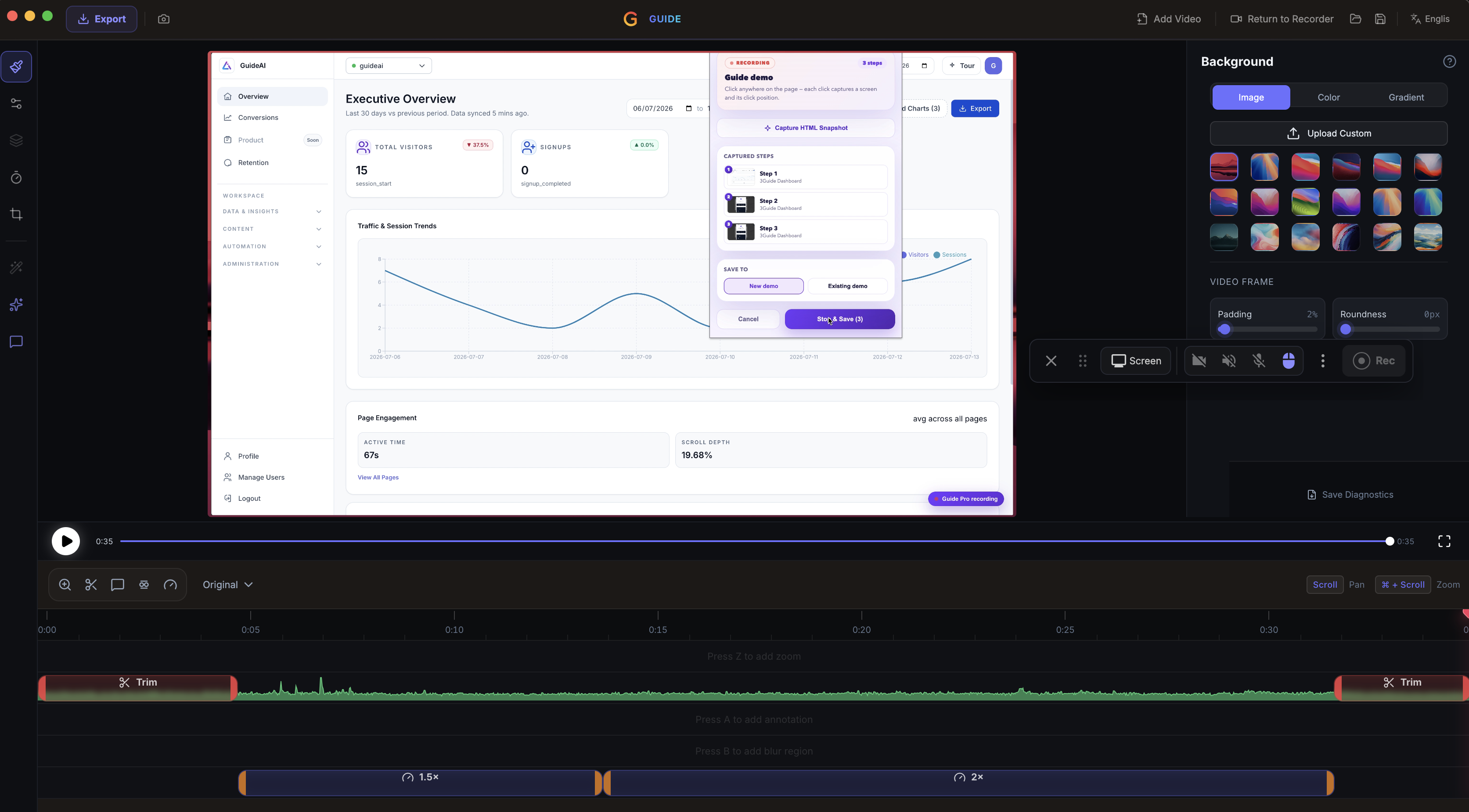
Task: Add an annotation with the speech bubble tool
Action: point(118,585)
